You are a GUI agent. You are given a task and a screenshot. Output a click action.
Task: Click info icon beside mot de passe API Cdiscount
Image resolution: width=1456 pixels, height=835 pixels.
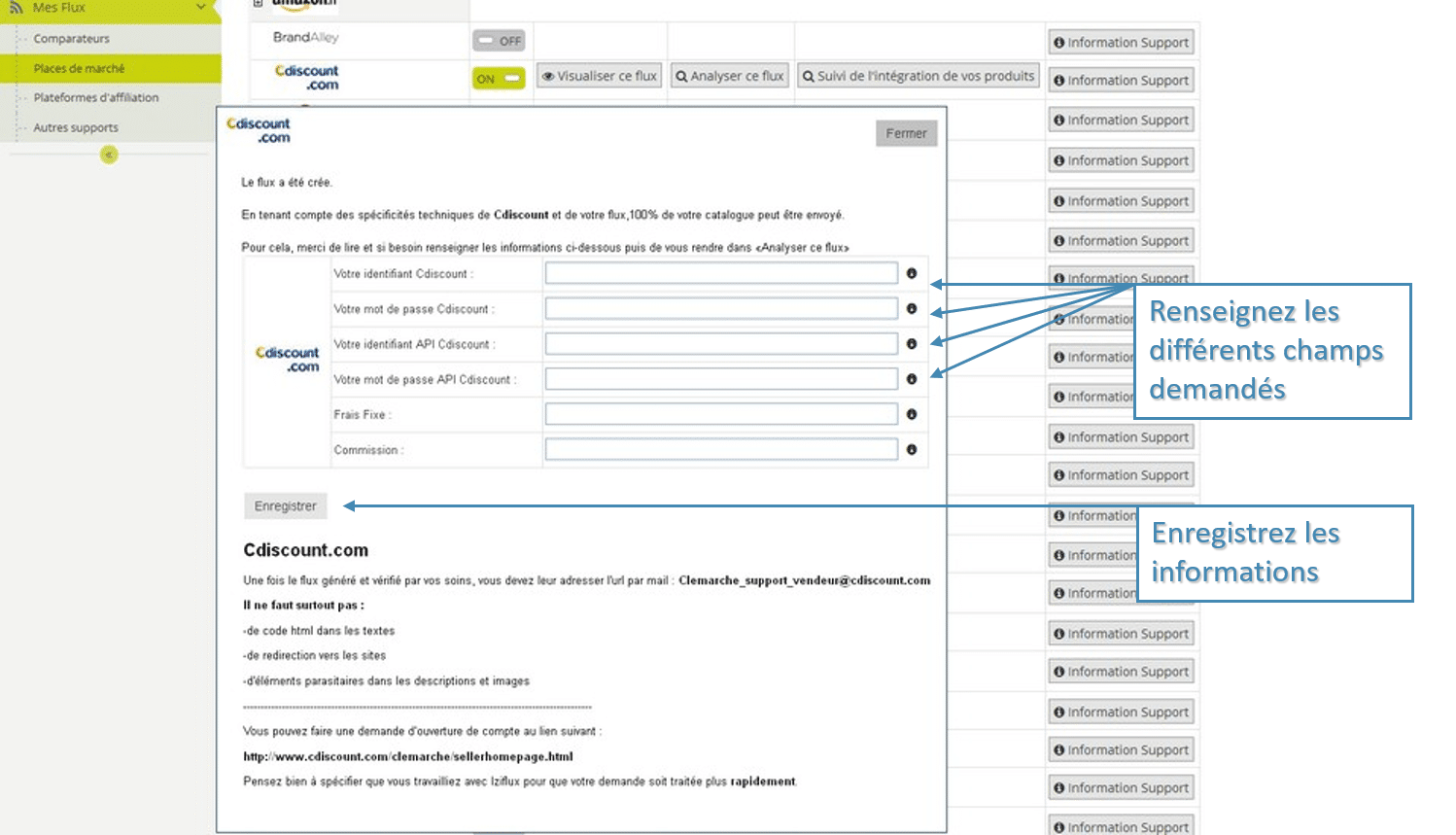[912, 379]
